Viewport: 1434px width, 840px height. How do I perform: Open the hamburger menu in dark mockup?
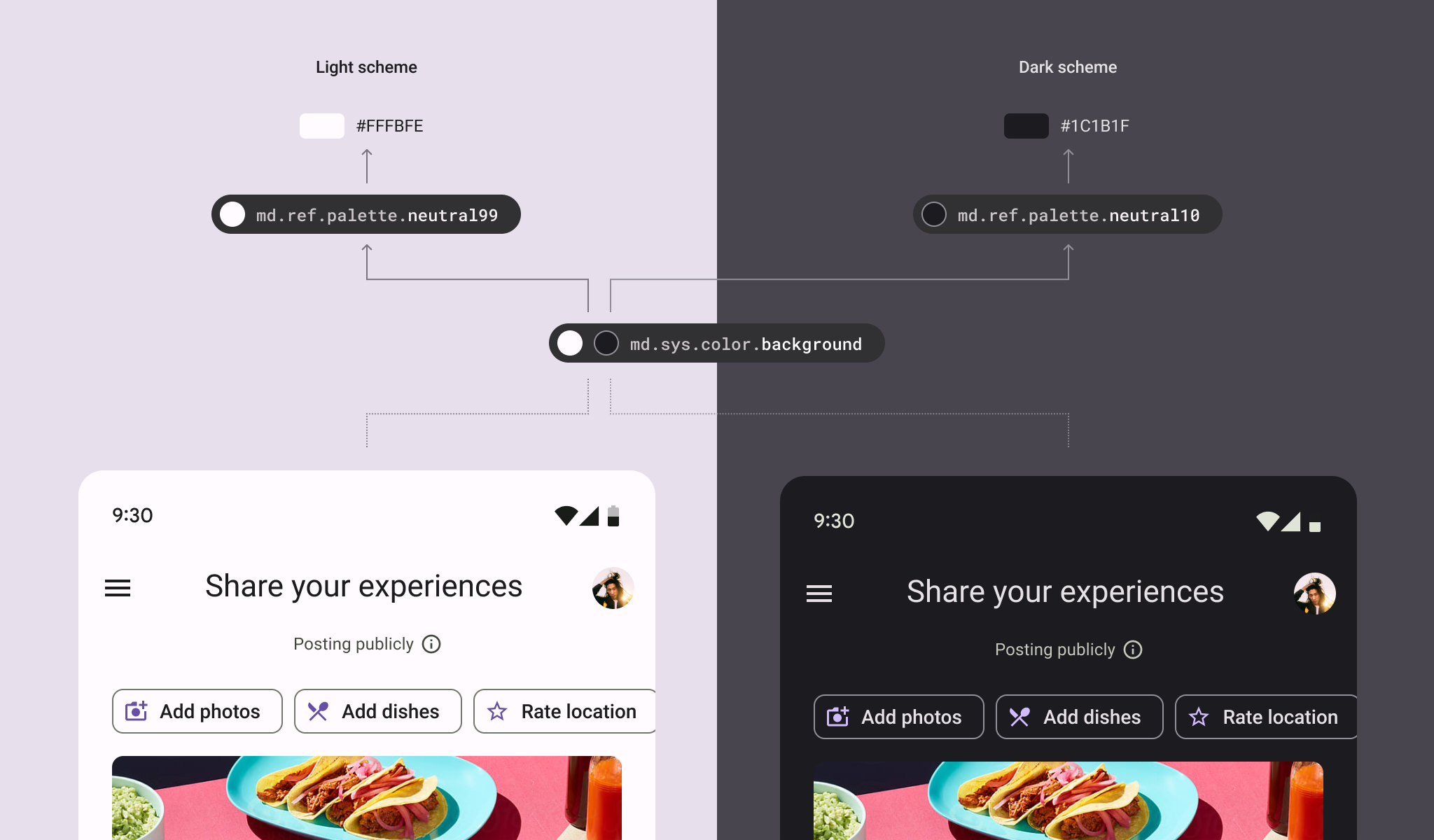819,594
